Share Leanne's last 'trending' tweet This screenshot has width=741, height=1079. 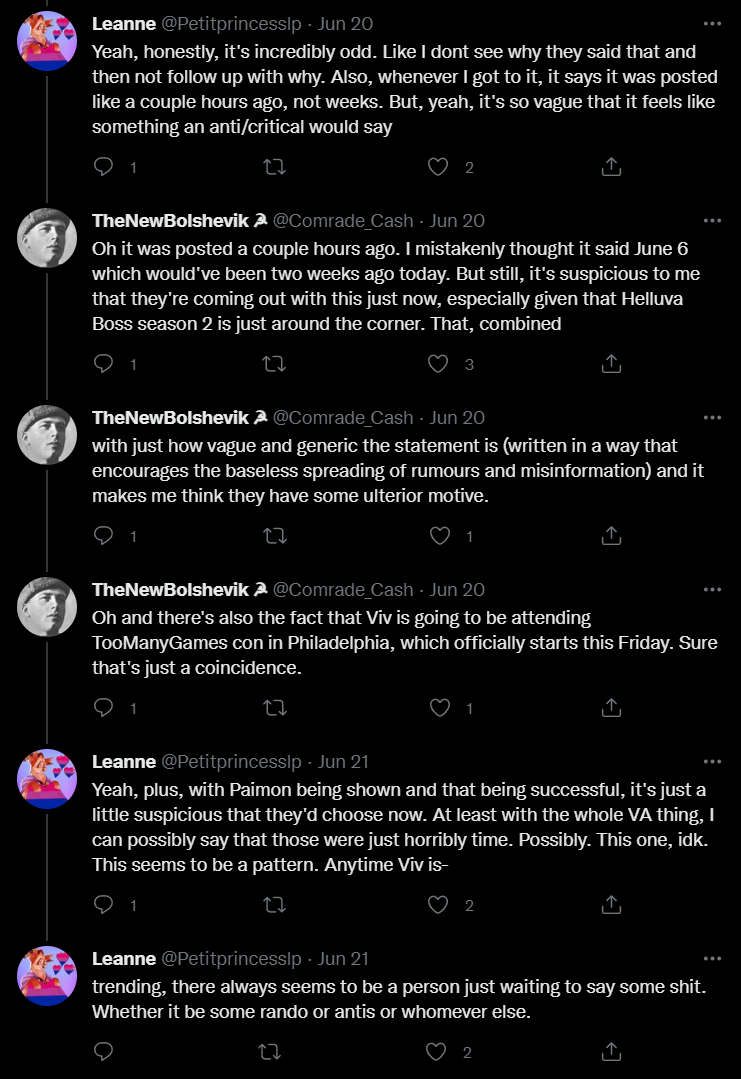[x=611, y=1051]
